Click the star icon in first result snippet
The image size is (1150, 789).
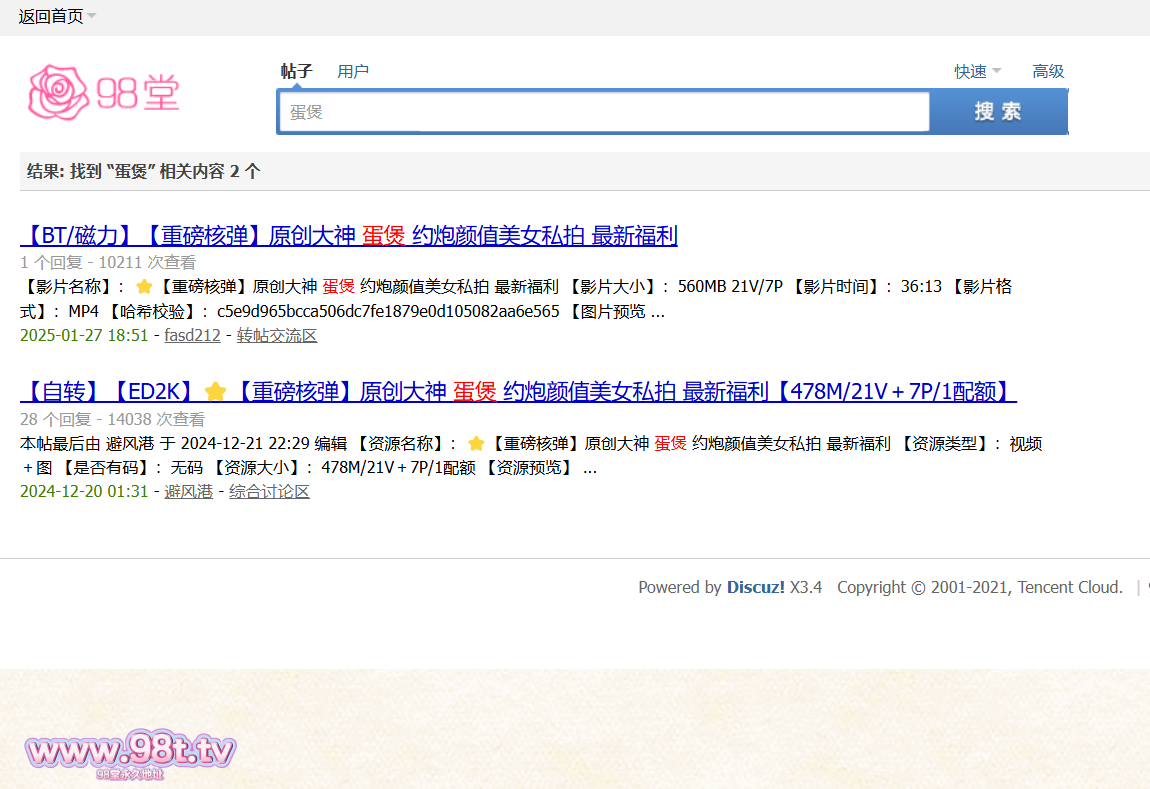pos(144,287)
